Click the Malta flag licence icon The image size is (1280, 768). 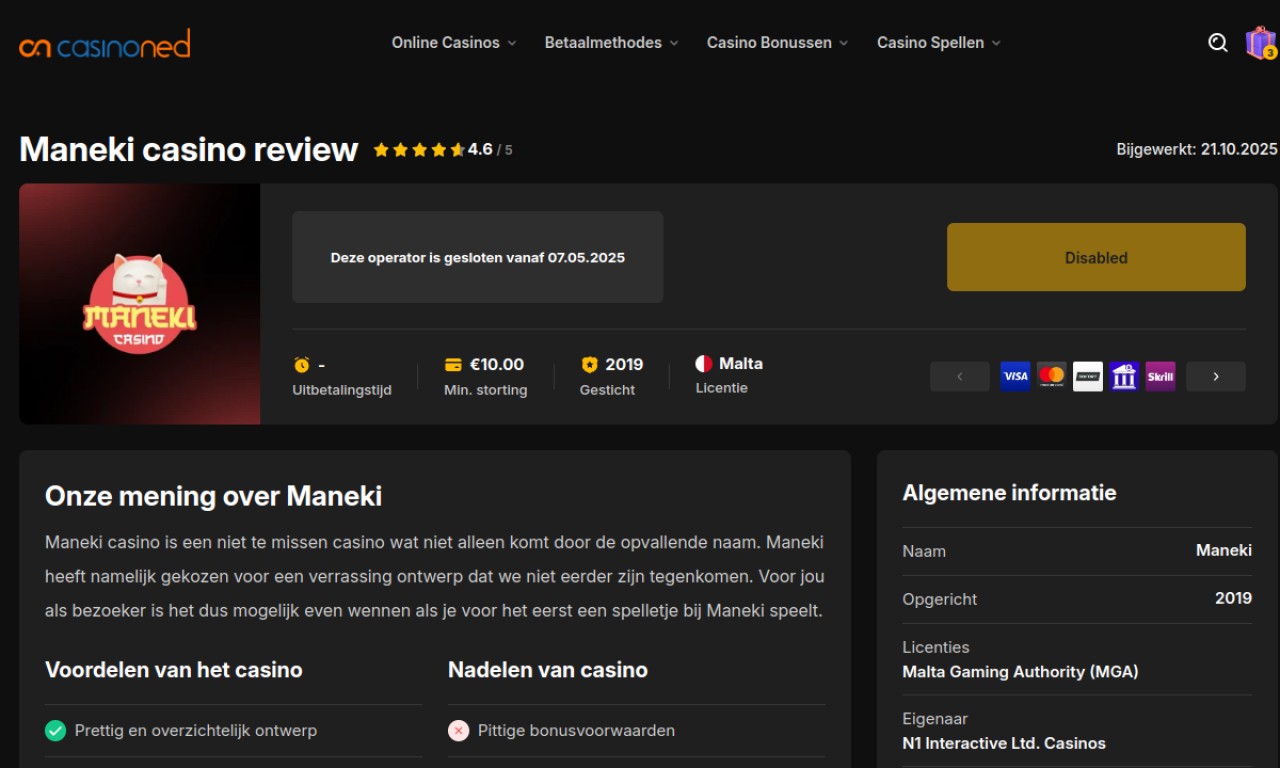tap(704, 364)
